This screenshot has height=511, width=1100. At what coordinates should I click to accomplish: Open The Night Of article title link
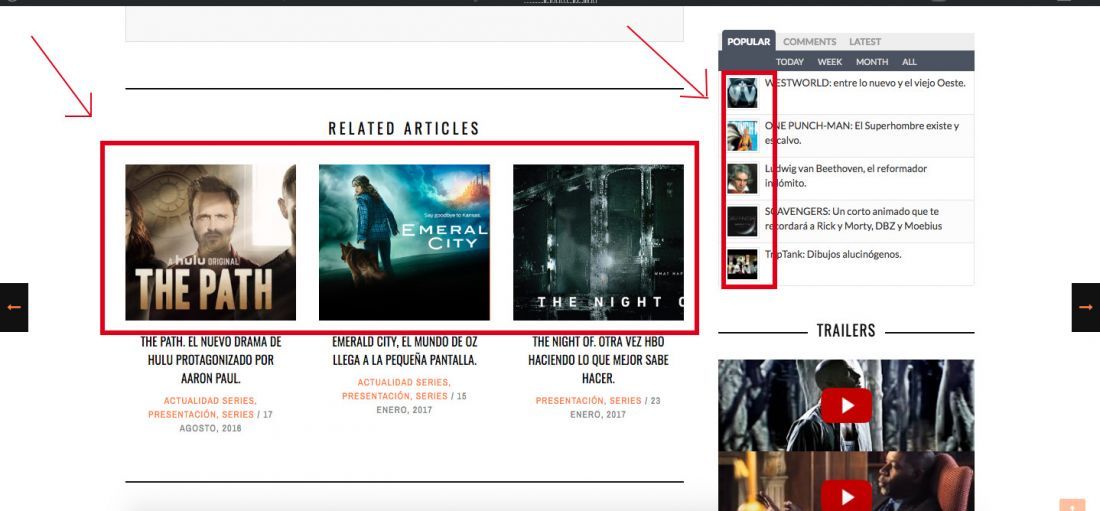[x=598, y=360]
